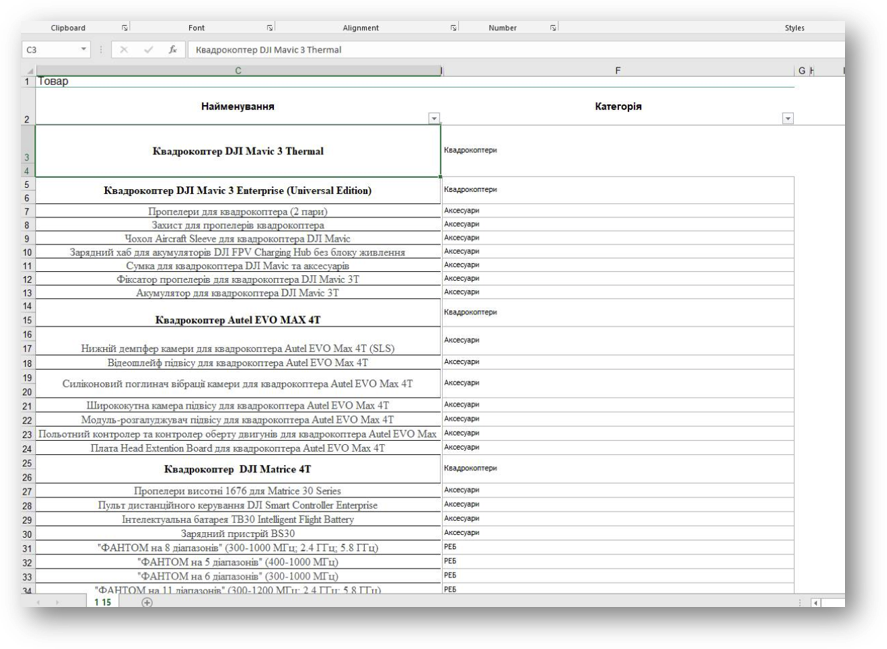Image resolution: width=887 pixels, height=649 pixels.
Task: Select cell Захист для пропелерів квадрокоптера
Action: [238, 225]
